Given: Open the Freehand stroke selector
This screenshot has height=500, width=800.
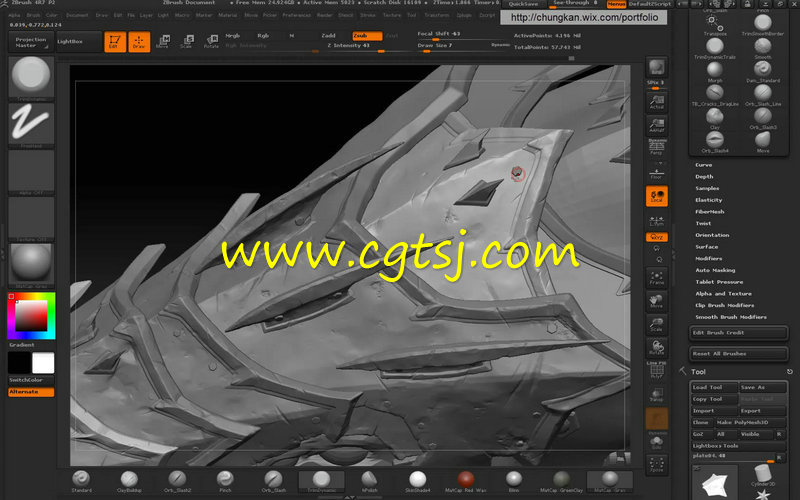Looking at the screenshot, I should (x=31, y=126).
